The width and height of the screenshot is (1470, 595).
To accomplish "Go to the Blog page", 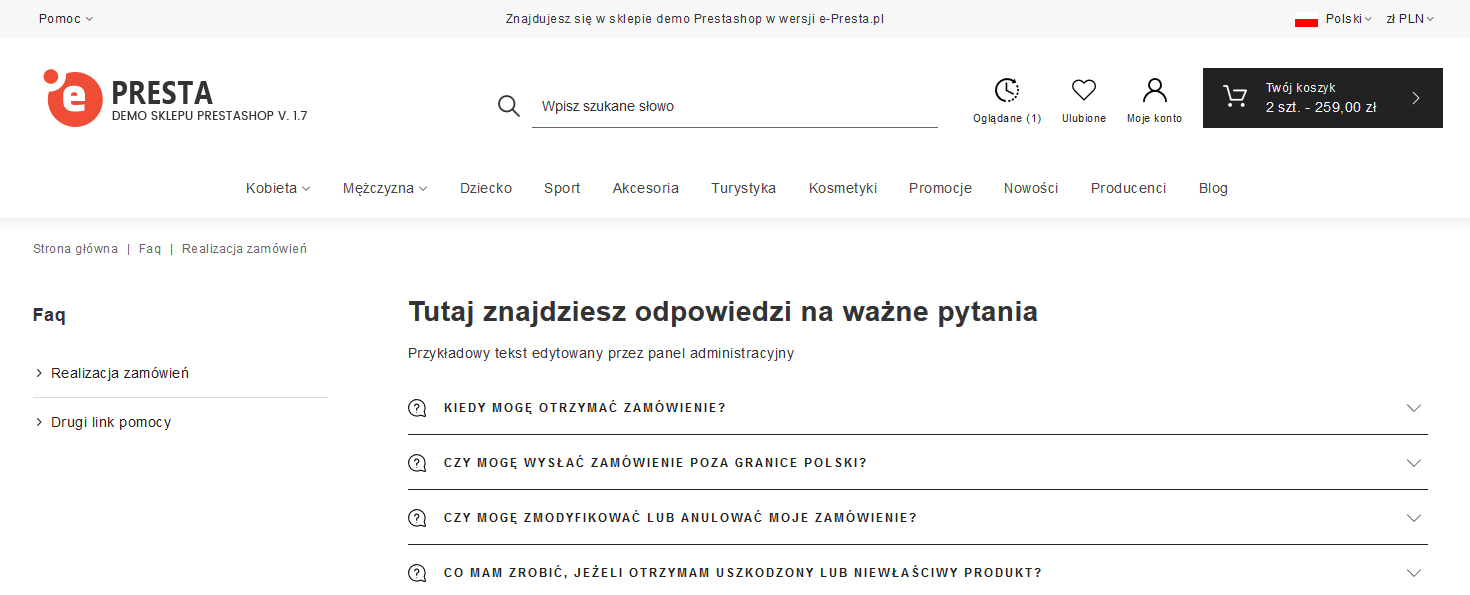I will tap(1213, 188).
